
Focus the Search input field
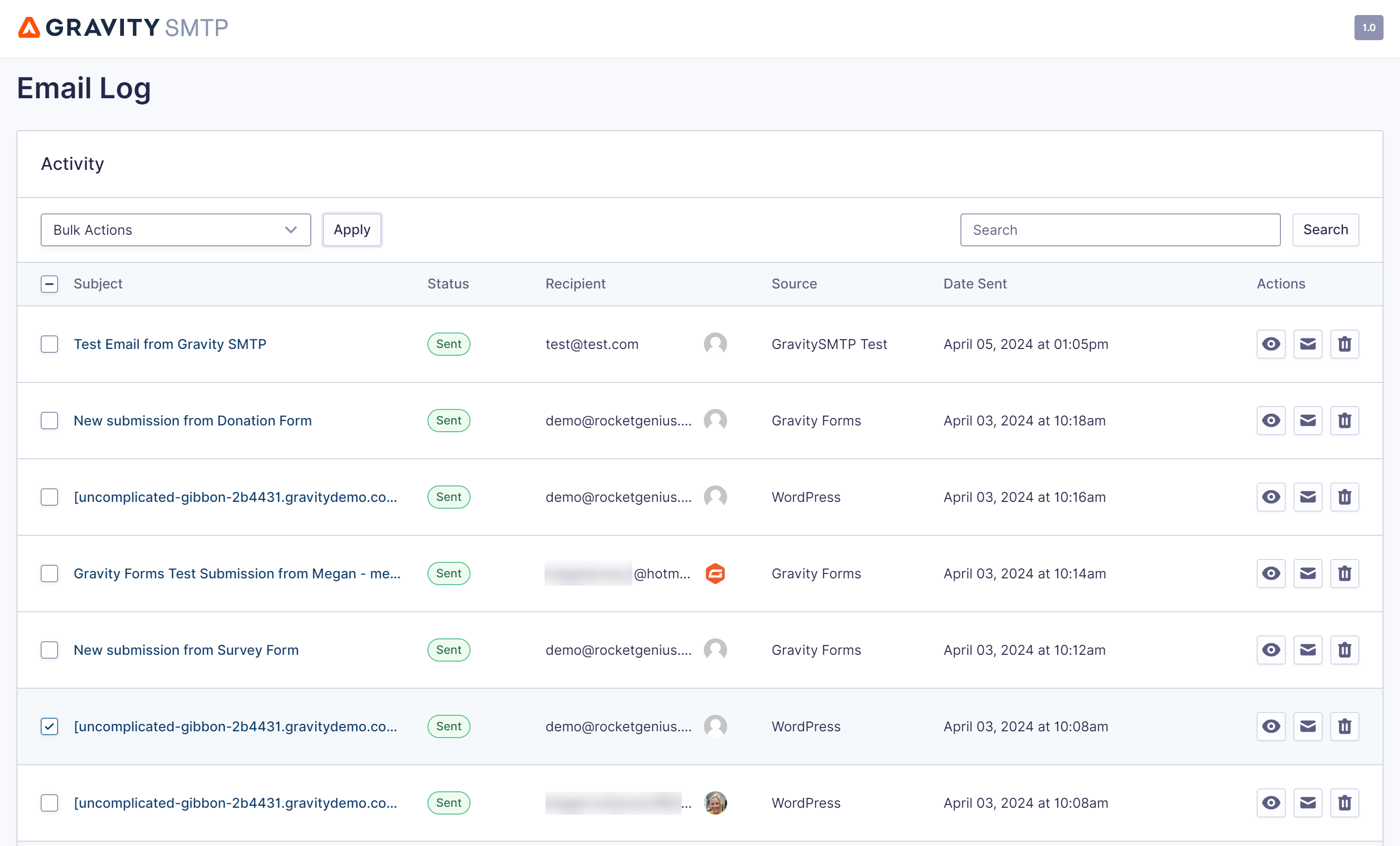(1120, 230)
